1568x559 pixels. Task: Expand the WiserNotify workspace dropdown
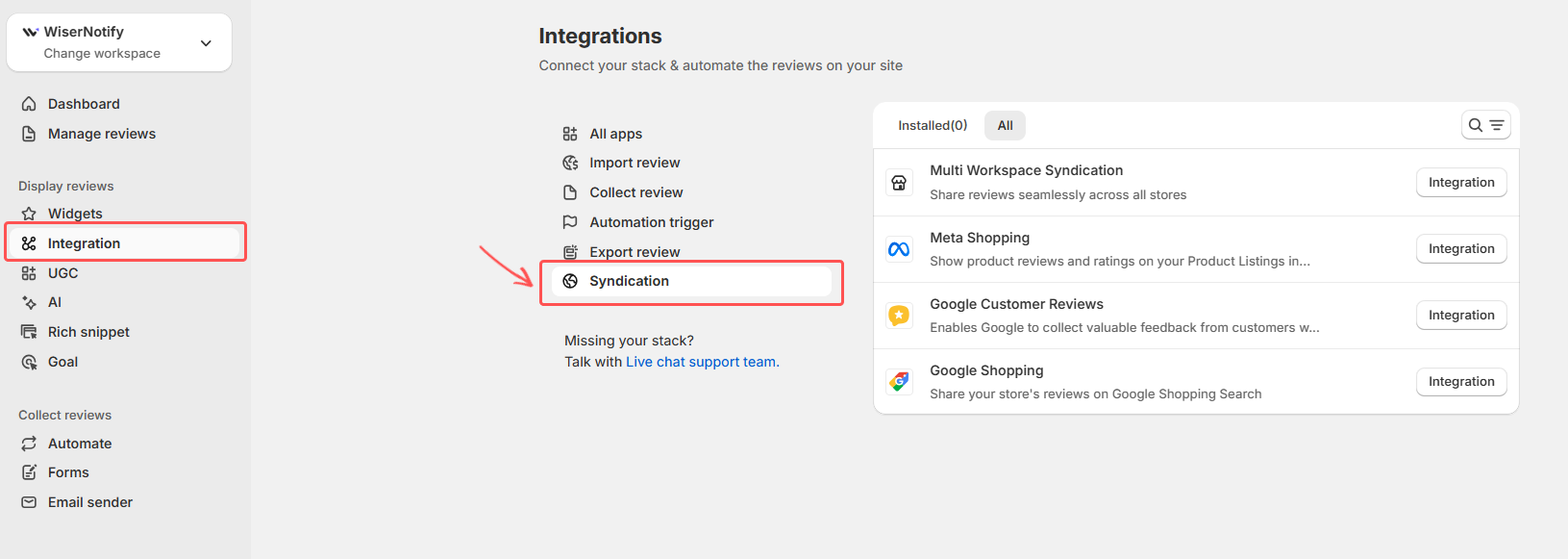pos(205,43)
